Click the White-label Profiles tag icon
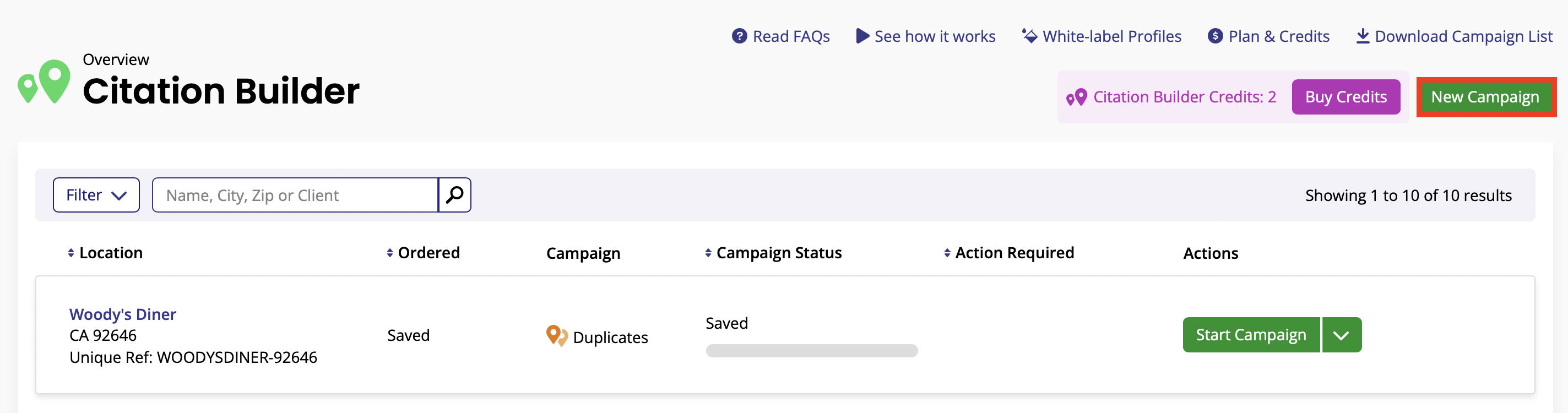The width and height of the screenshot is (1568, 413). click(1029, 36)
